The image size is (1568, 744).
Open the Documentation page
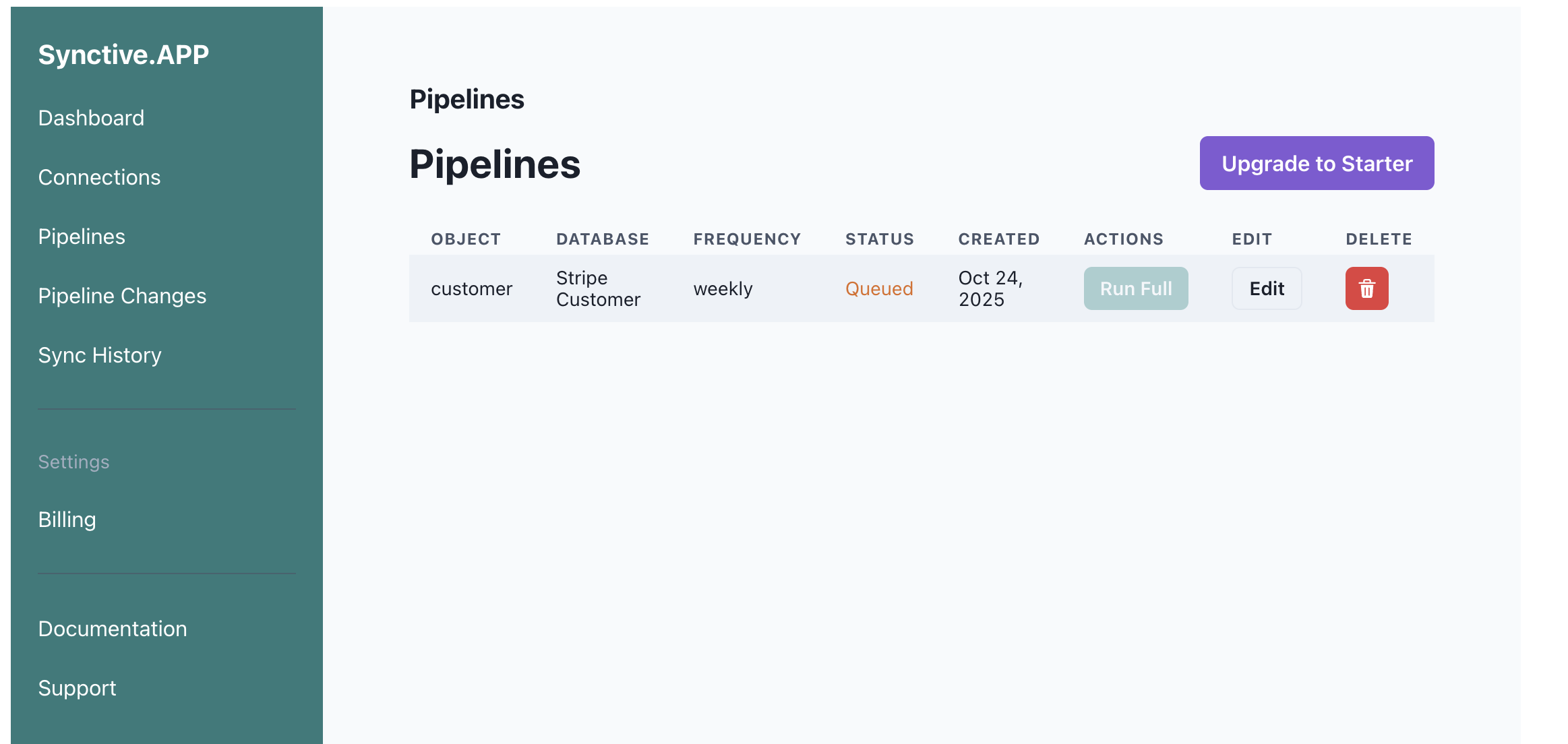tap(112, 628)
